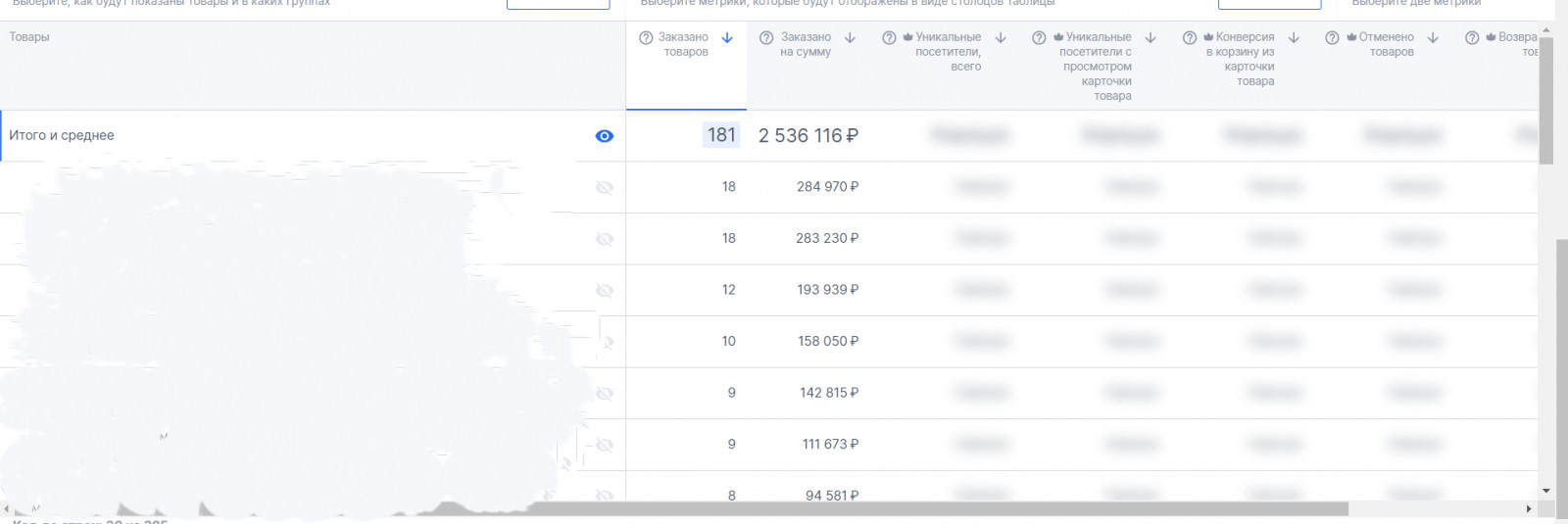Click the vertical scrollbar down arrow
The width and height of the screenshot is (1568, 524).
(1546, 491)
